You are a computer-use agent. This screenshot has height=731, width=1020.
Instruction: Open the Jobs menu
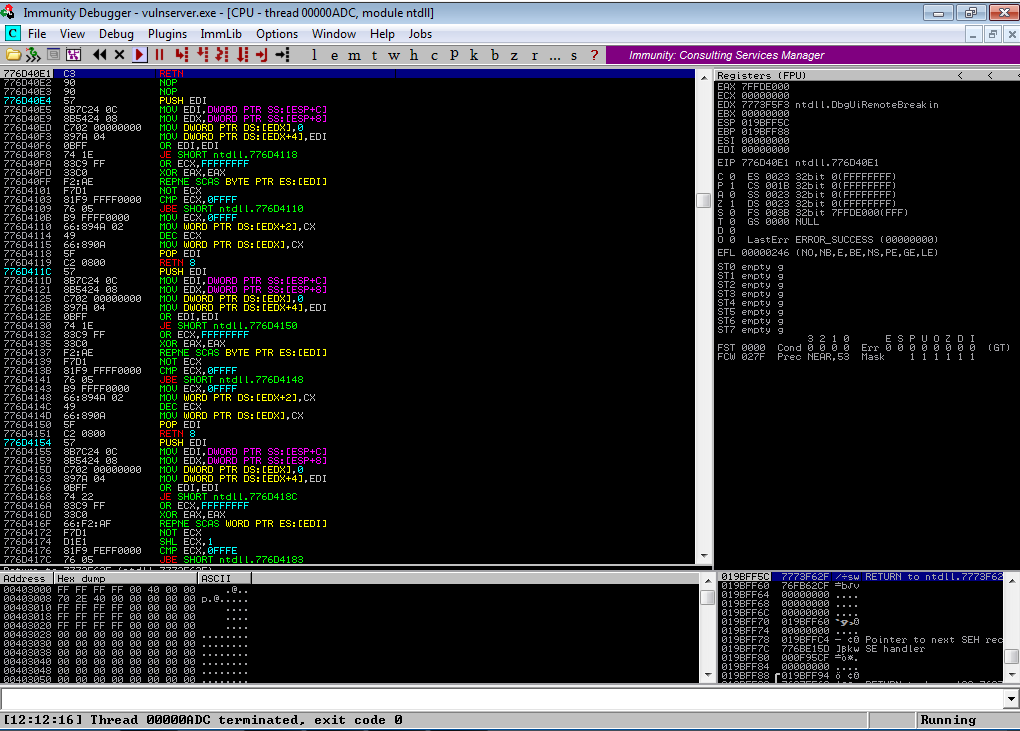click(420, 34)
